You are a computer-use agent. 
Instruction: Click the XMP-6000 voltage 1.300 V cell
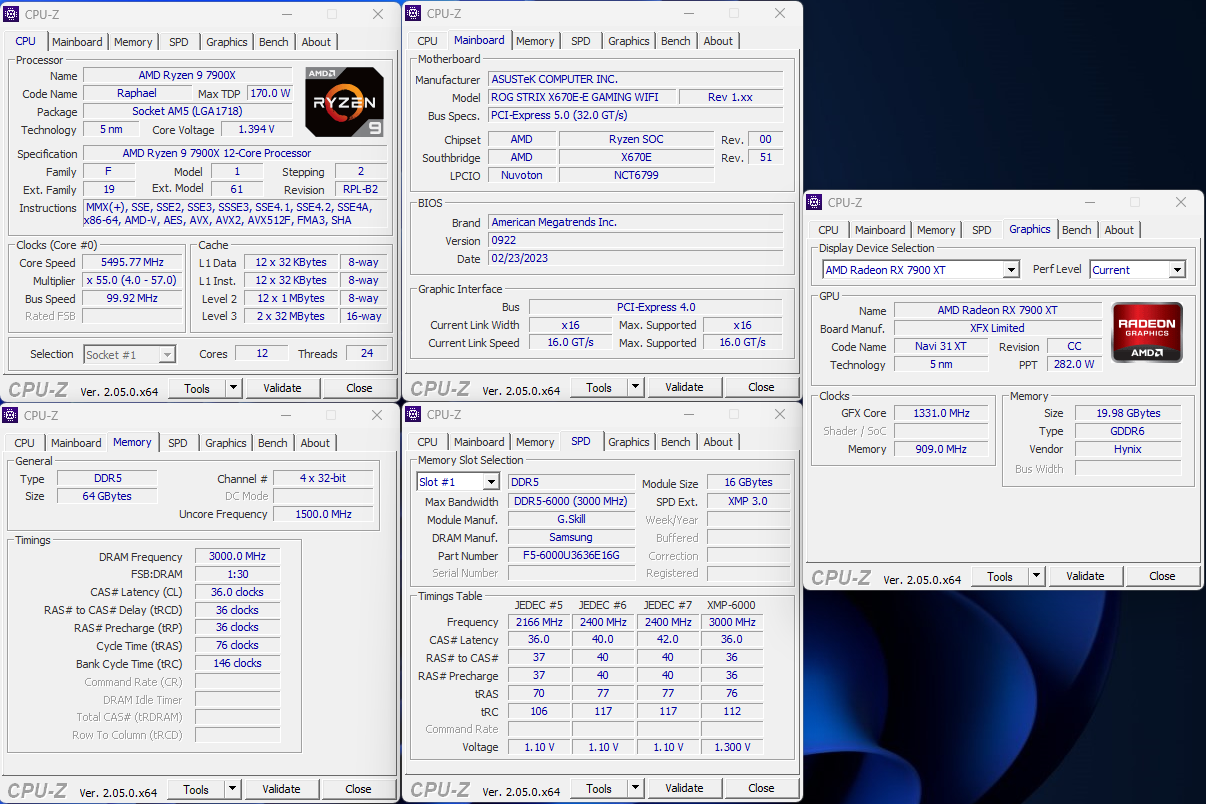pyautogui.click(x=732, y=747)
